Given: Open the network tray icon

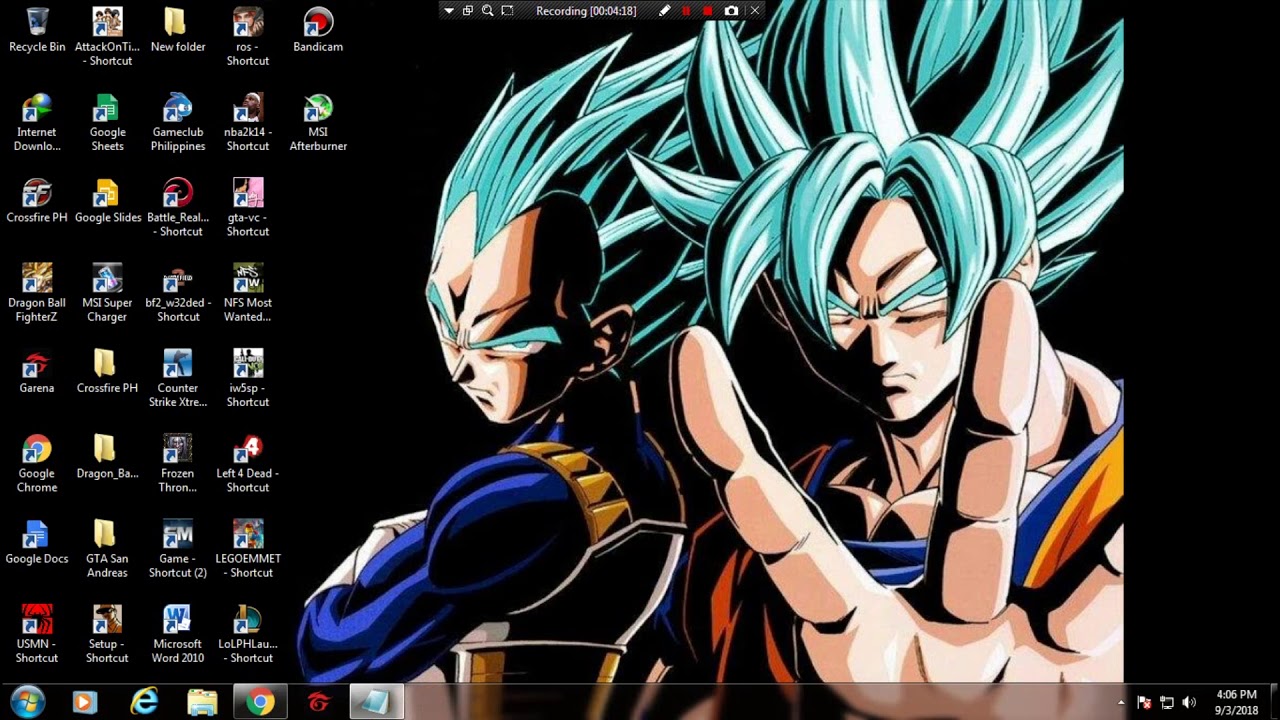Looking at the screenshot, I should (1167, 703).
